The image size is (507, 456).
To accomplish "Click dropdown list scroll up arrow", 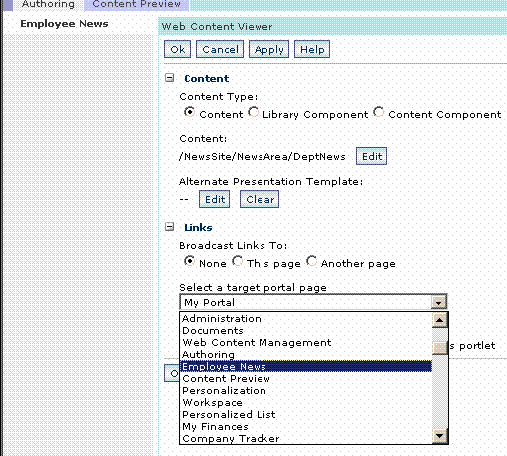I will pos(439,320).
